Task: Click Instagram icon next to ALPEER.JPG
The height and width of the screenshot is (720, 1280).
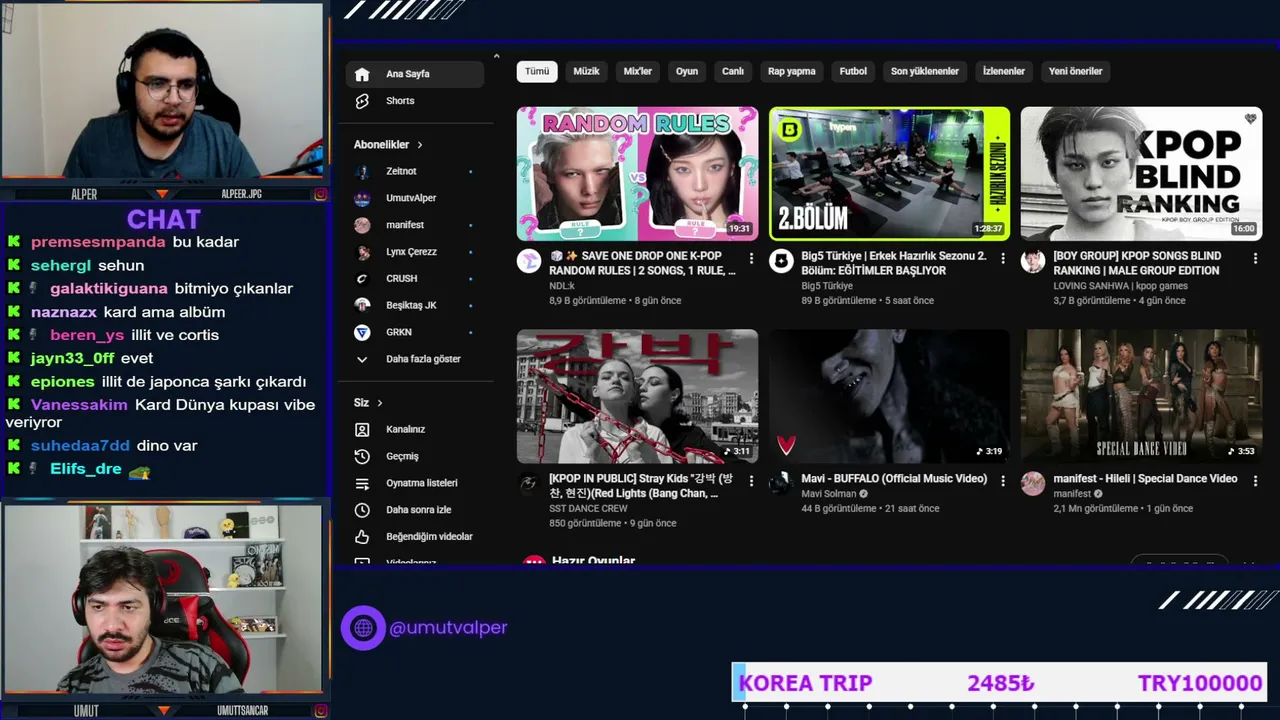Action: coord(320,194)
